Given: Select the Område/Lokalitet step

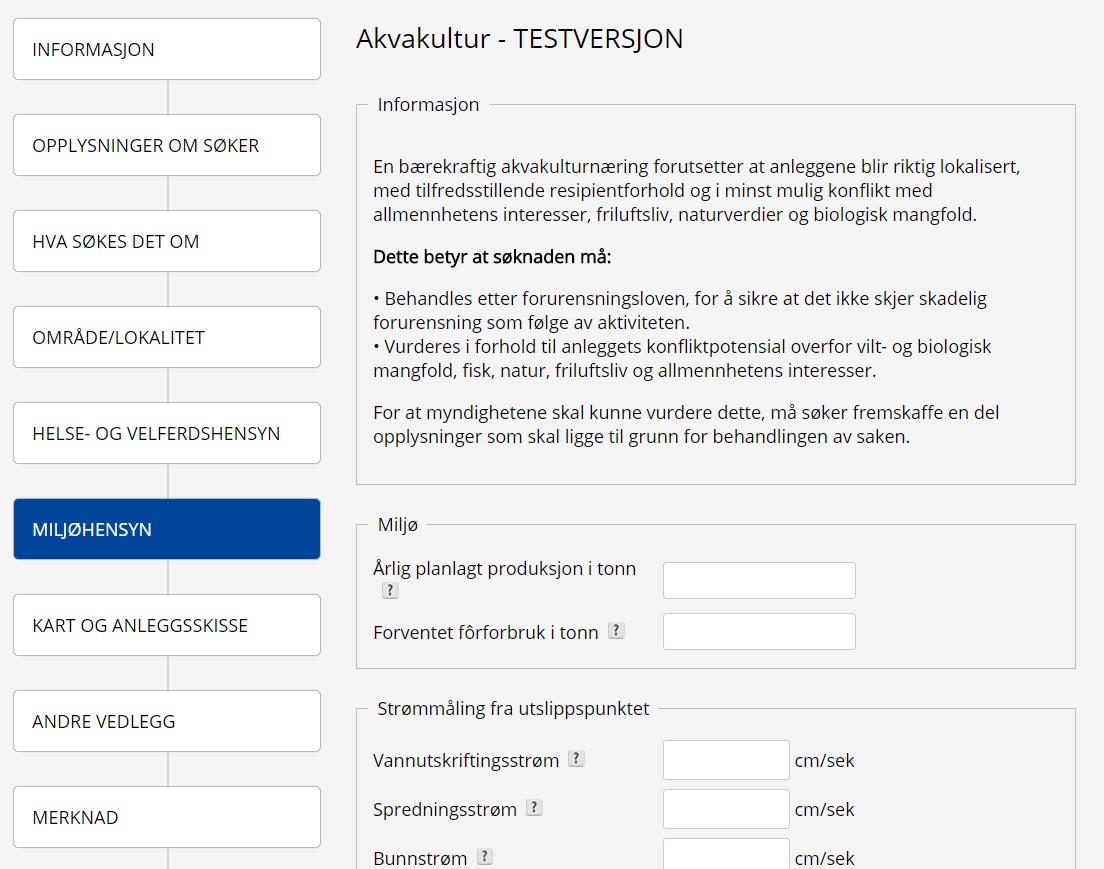Looking at the screenshot, I should point(167,337).
